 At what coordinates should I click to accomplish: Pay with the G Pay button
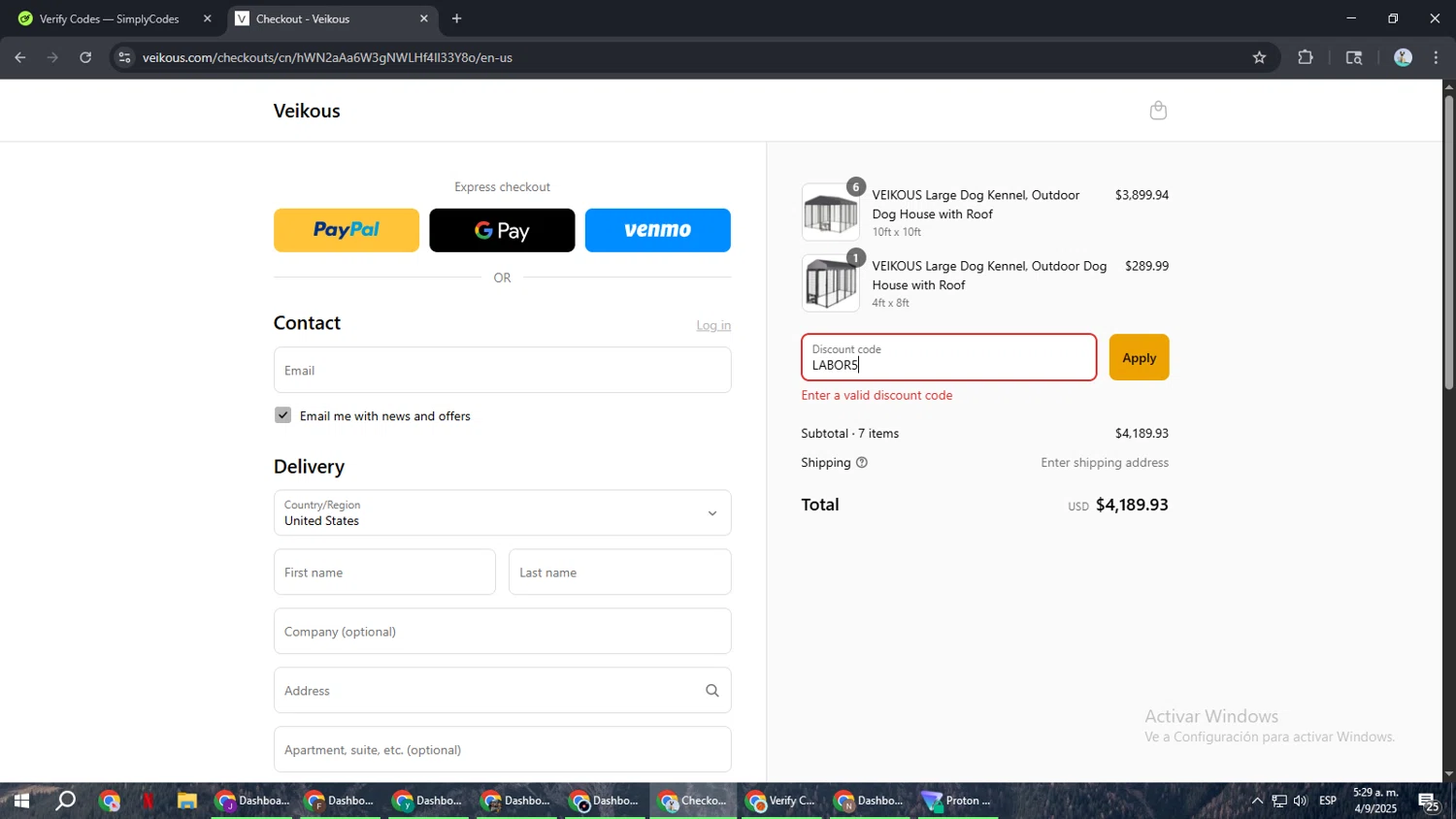[x=502, y=230]
